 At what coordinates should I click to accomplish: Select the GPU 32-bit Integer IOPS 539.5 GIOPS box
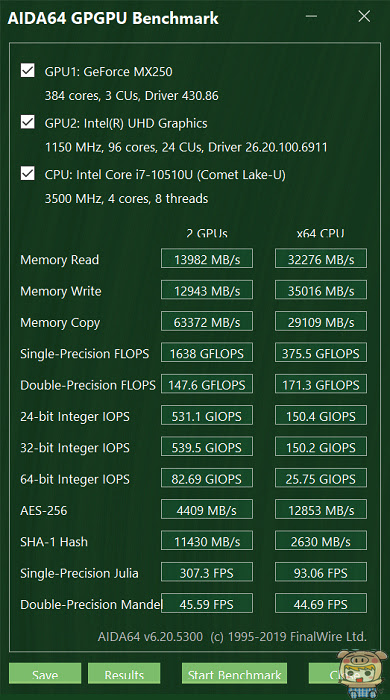pos(207,446)
